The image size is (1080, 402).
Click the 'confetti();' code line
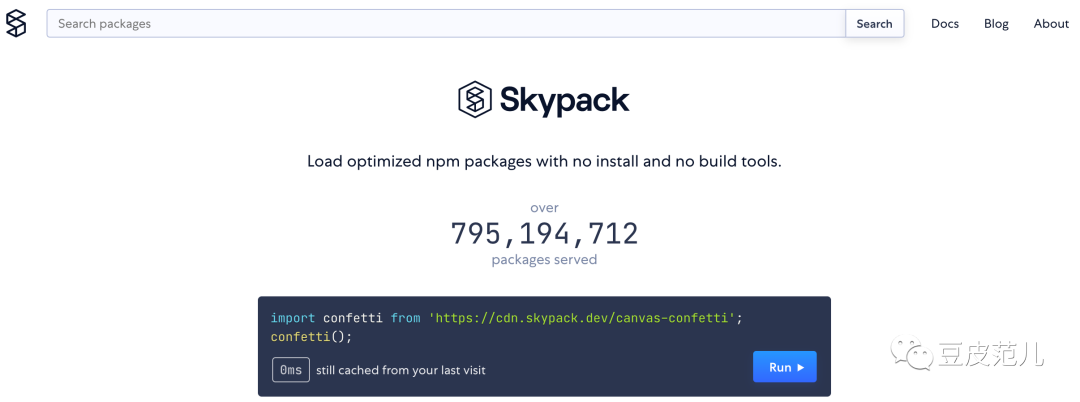point(311,337)
